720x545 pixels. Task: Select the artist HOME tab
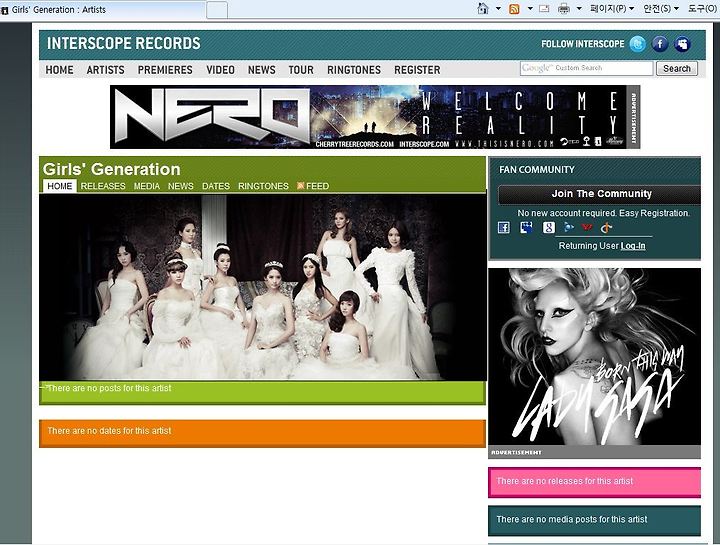tap(60, 186)
